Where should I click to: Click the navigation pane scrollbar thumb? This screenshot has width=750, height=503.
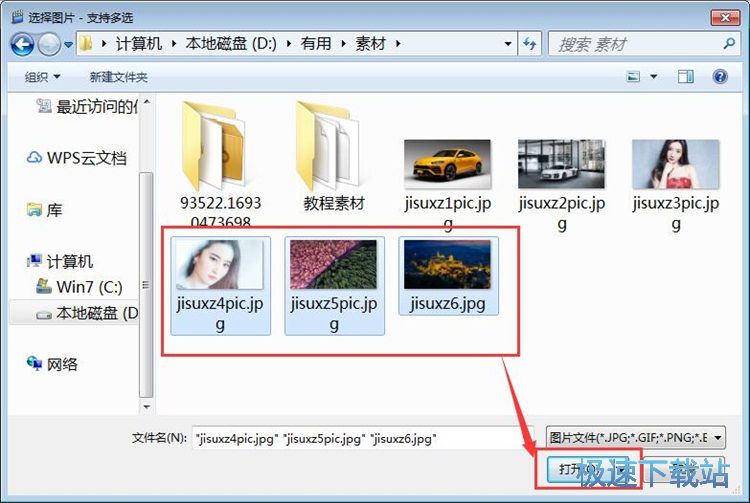coord(146,285)
